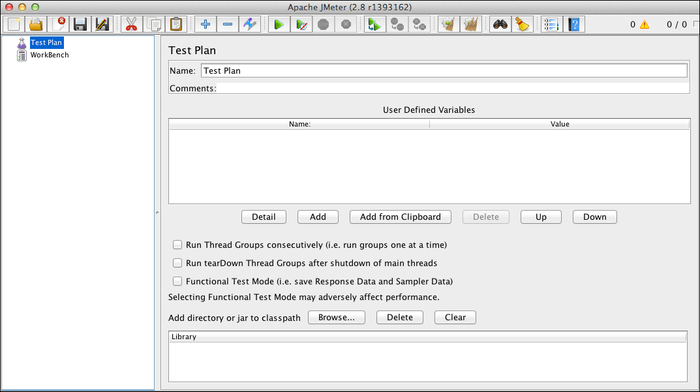Image resolution: width=700 pixels, height=392 pixels.
Task: Expand all nodes with the blue plus icon
Action: pyautogui.click(x=205, y=25)
